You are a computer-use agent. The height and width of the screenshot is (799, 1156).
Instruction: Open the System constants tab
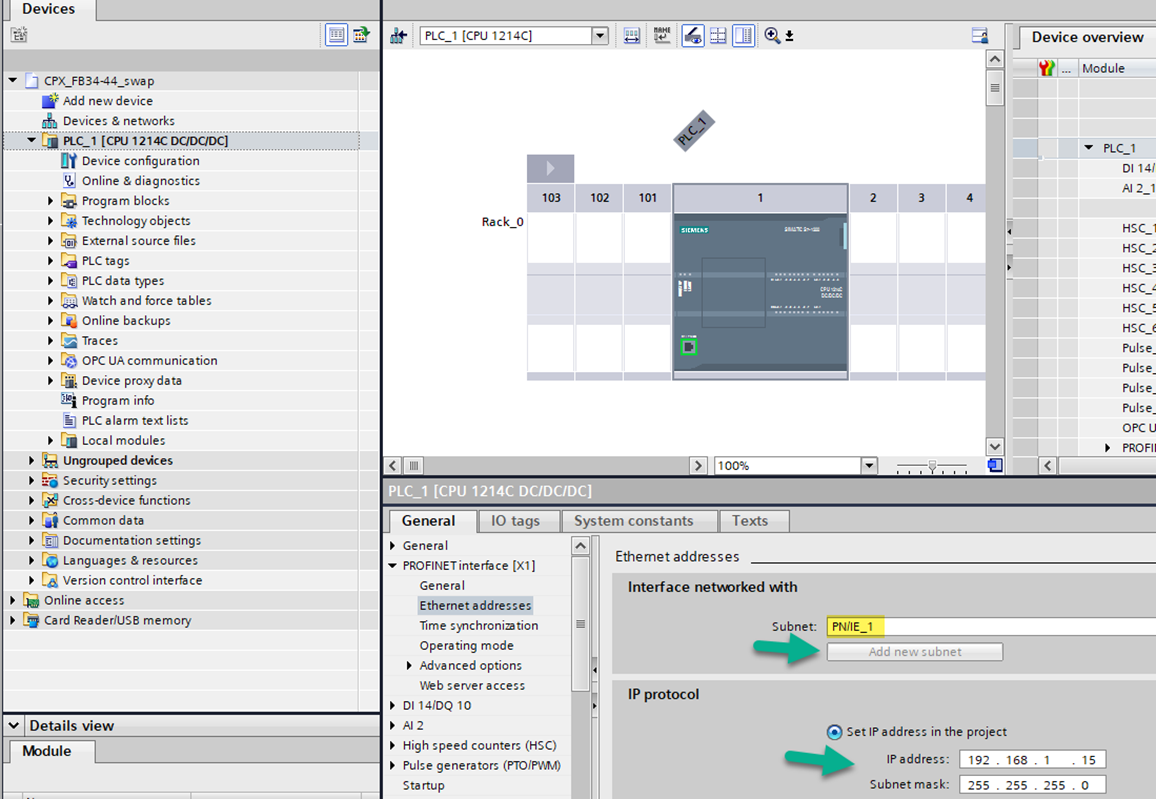coord(634,520)
